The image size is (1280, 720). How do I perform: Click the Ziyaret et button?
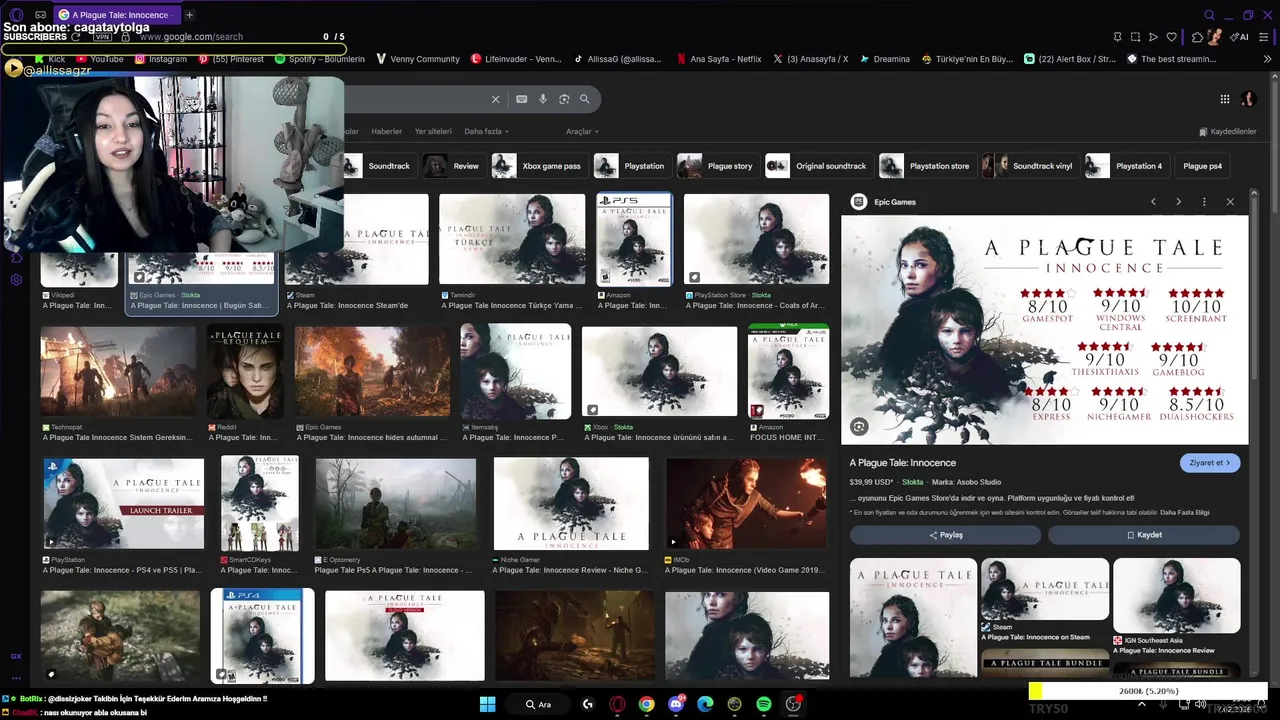coord(1210,463)
